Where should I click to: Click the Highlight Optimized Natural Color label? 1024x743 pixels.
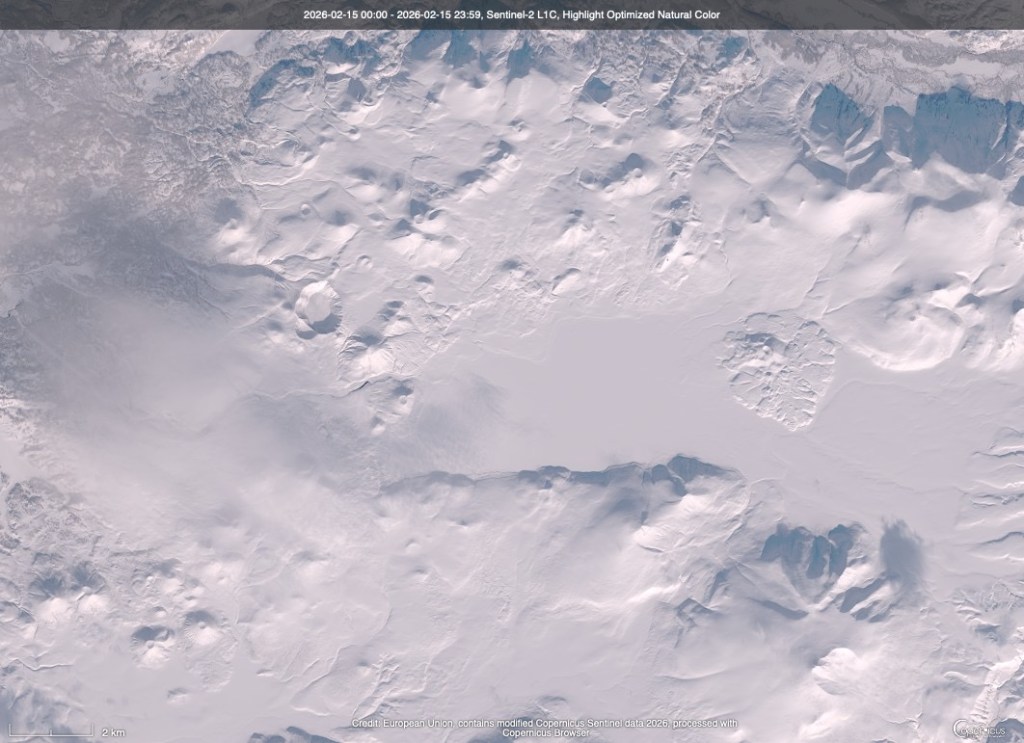pyautogui.click(x=642, y=15)
